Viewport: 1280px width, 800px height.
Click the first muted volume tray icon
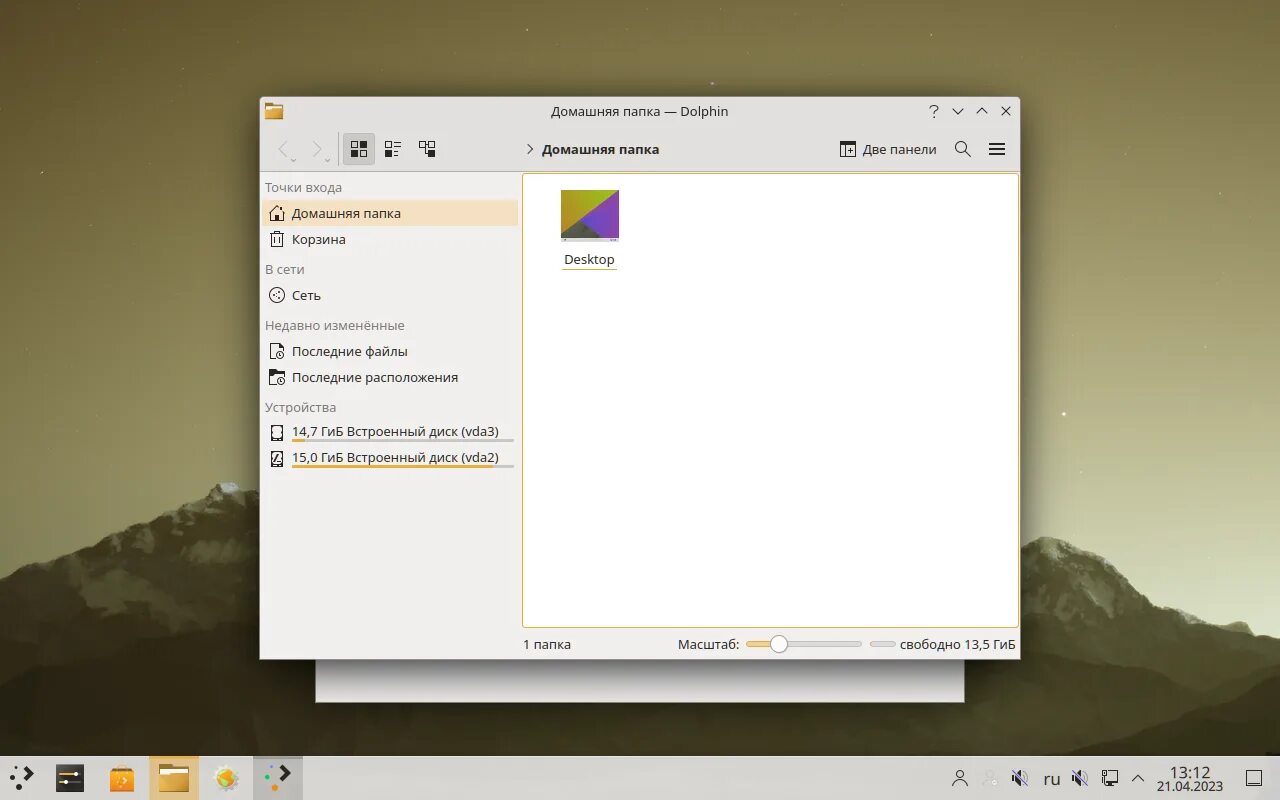1020,778
